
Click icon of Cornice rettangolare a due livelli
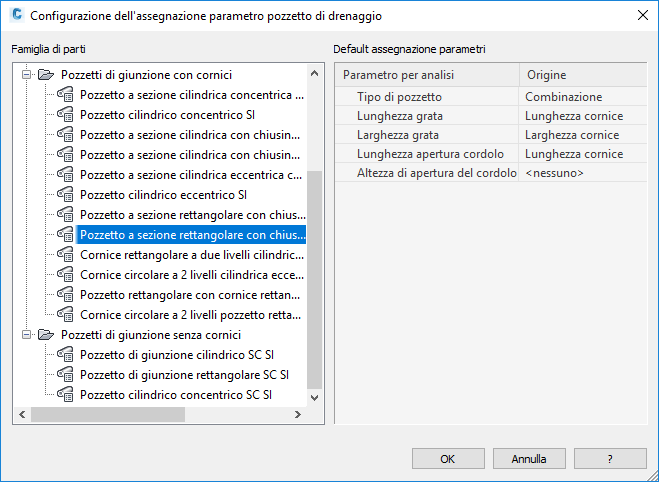click(67, 255)
